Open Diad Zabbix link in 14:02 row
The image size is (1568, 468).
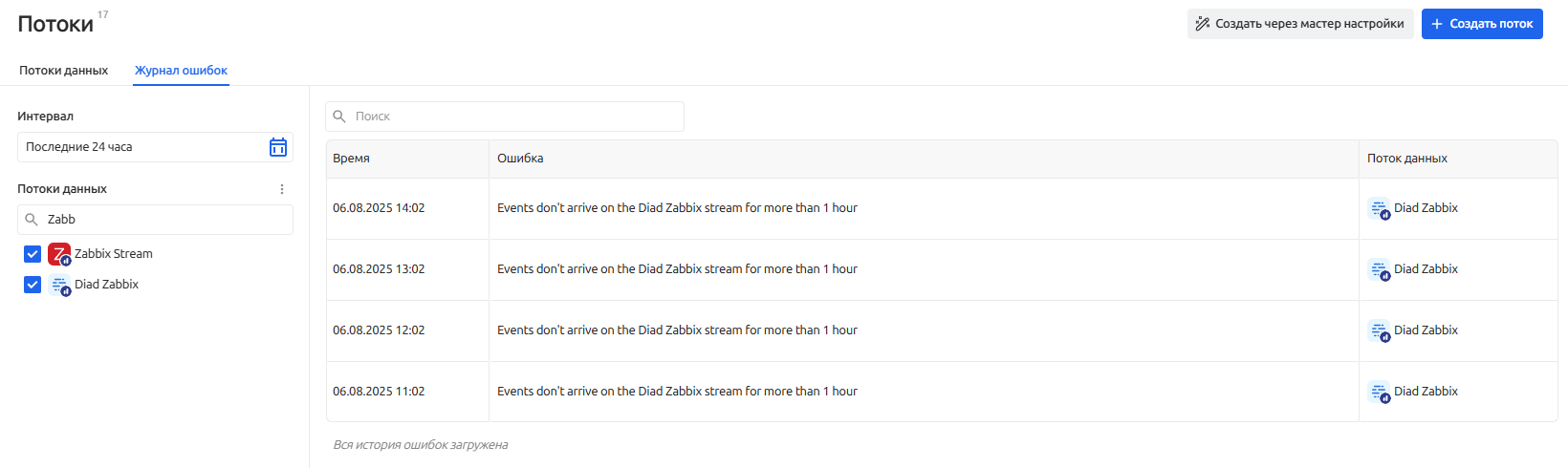pos(1426,208)
